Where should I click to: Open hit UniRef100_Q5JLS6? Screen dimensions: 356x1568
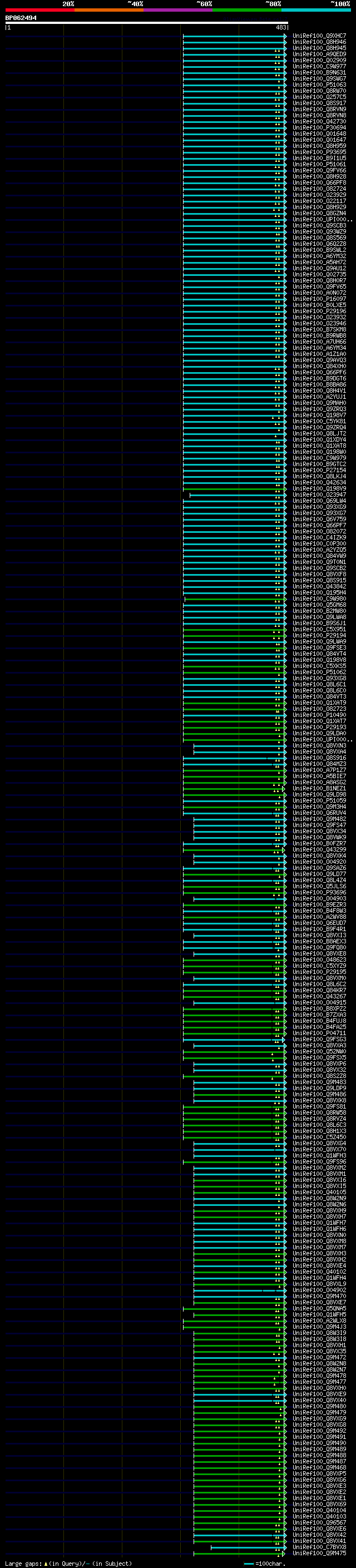click(x=319, y=886)
